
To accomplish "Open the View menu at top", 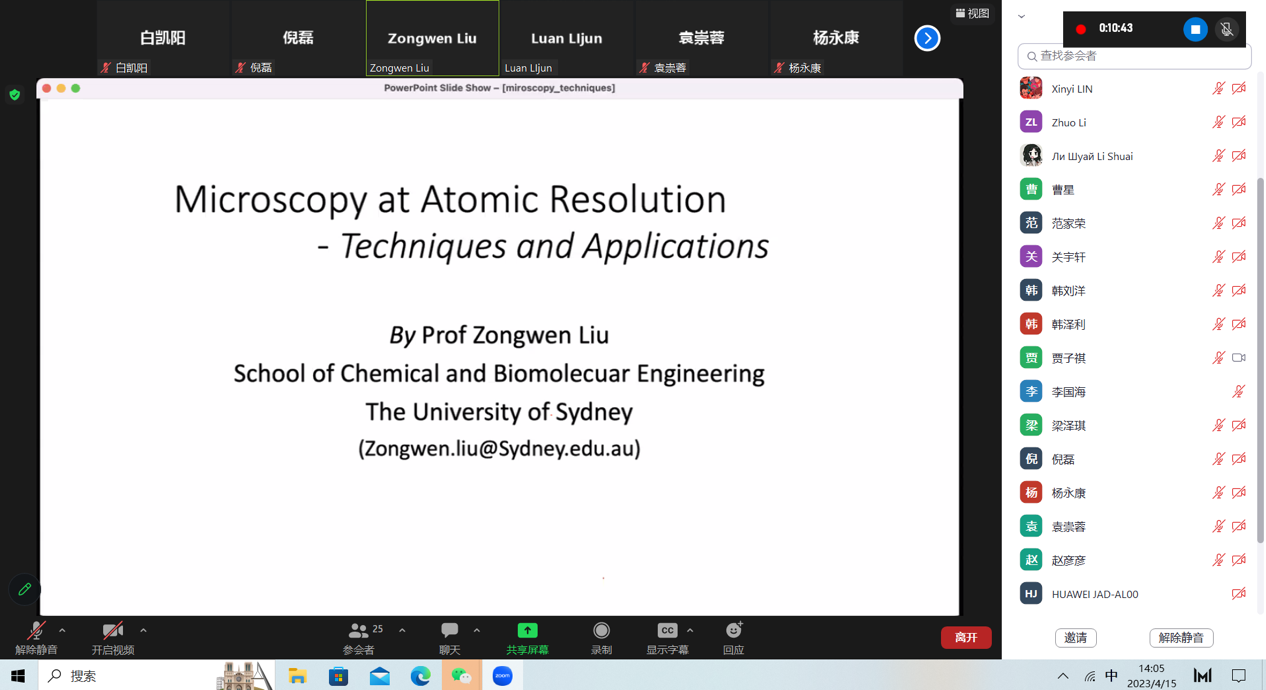I will pyautogui.click(x=972, y=13).
